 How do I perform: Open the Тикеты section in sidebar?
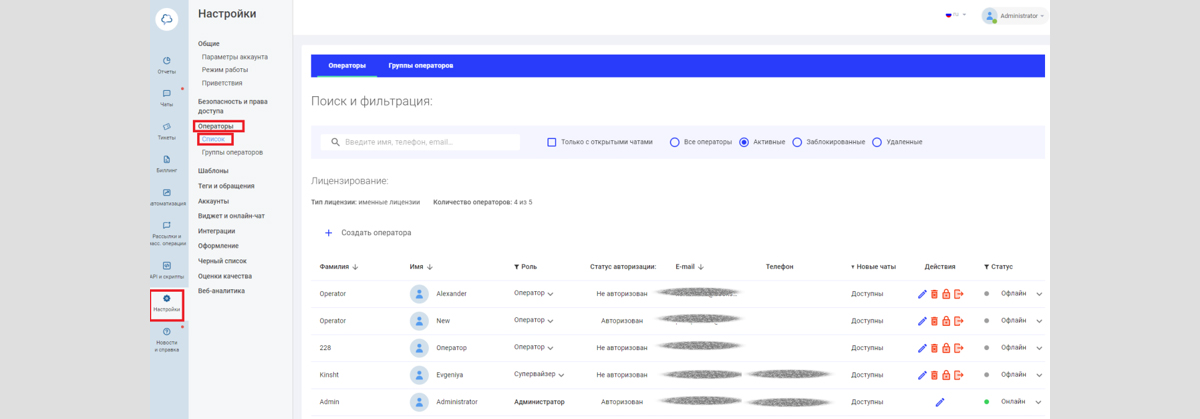(166, 131)
